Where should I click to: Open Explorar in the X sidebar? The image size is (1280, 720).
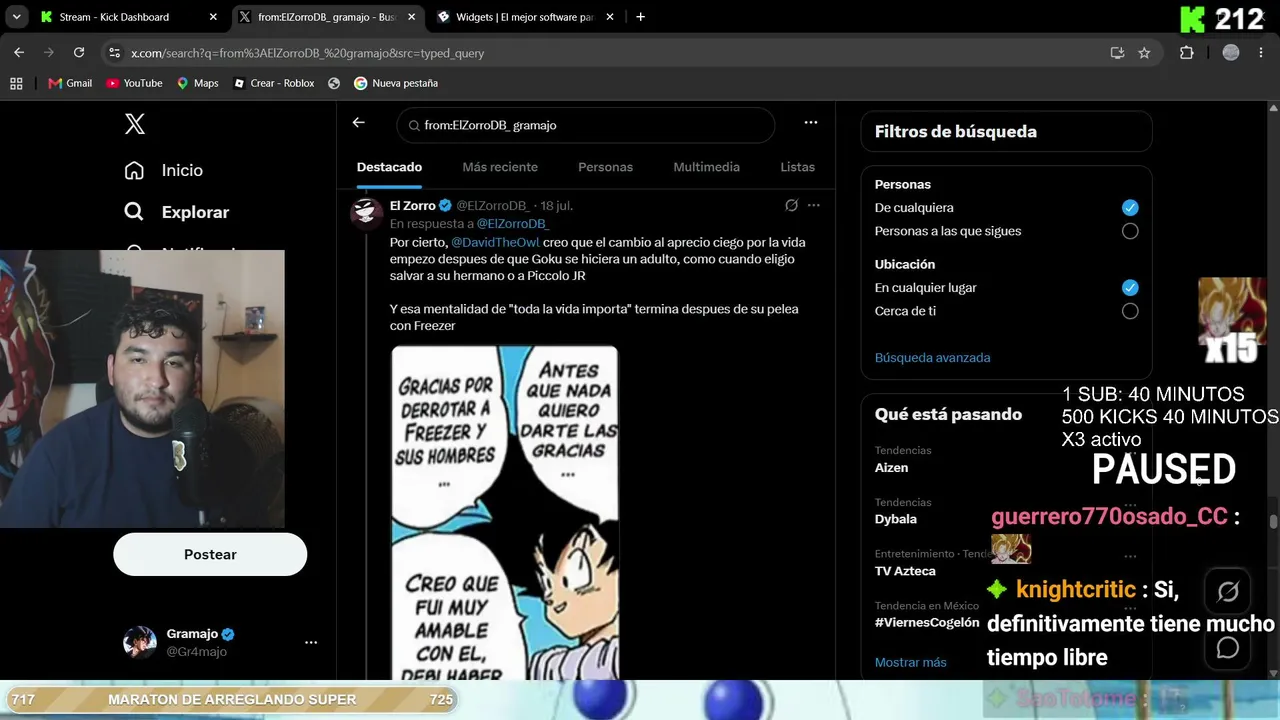(x=176, y=212)
